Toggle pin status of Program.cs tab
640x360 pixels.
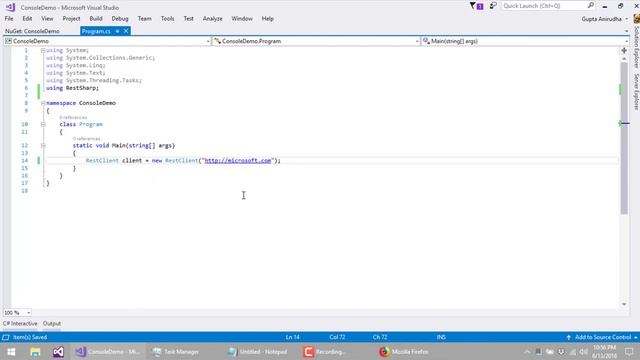click(117, 31)
